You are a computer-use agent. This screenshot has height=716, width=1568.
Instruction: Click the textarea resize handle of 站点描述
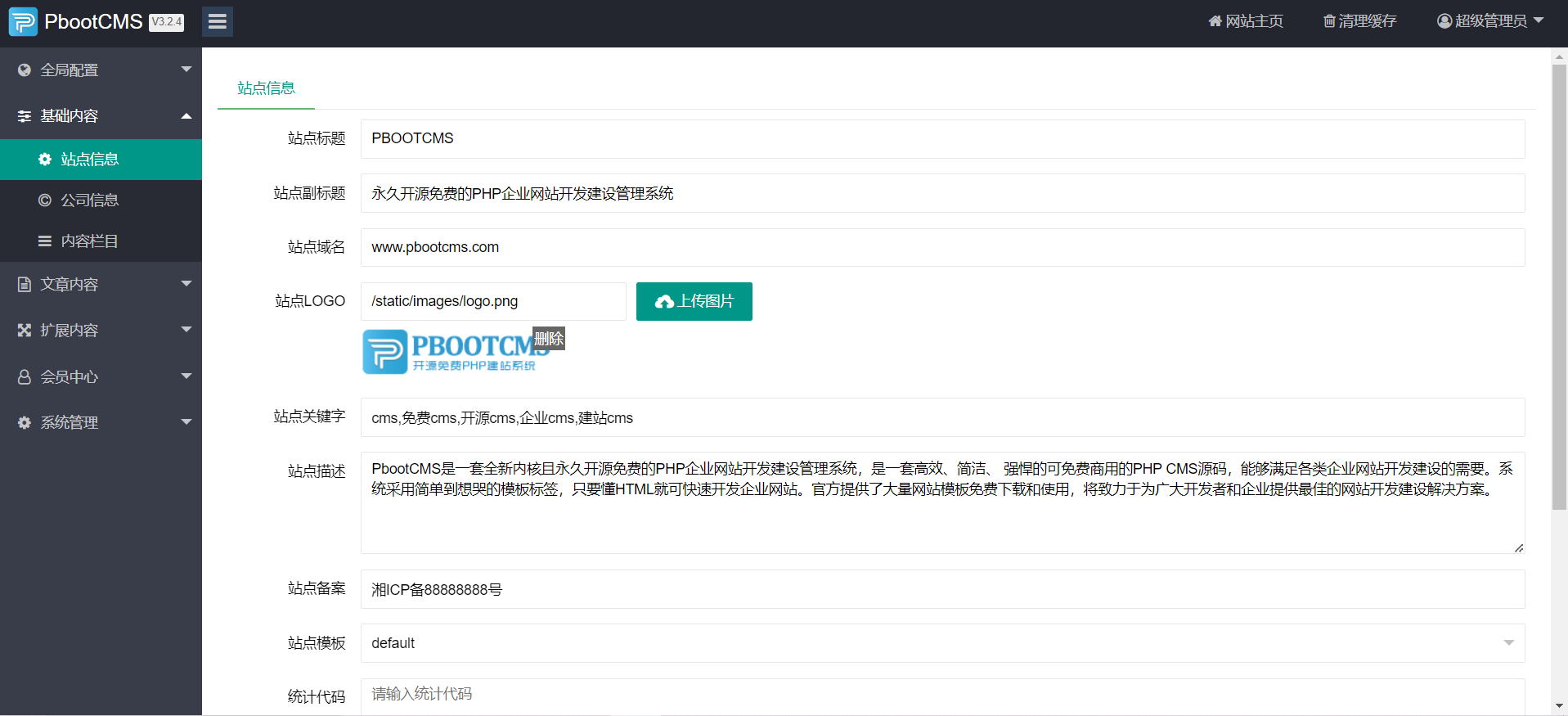click(1519, 548)
